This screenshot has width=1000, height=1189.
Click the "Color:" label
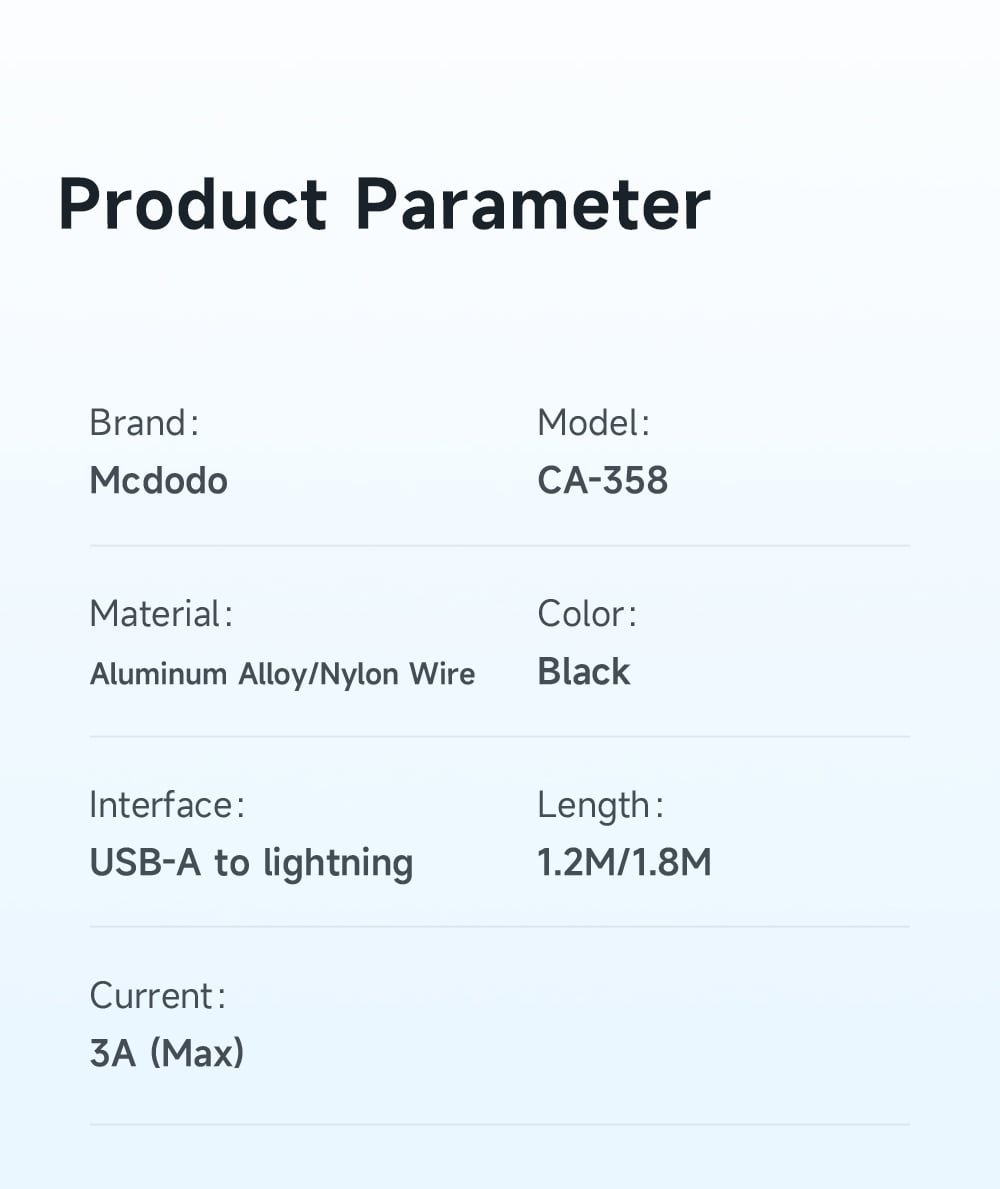coord(587,614)
